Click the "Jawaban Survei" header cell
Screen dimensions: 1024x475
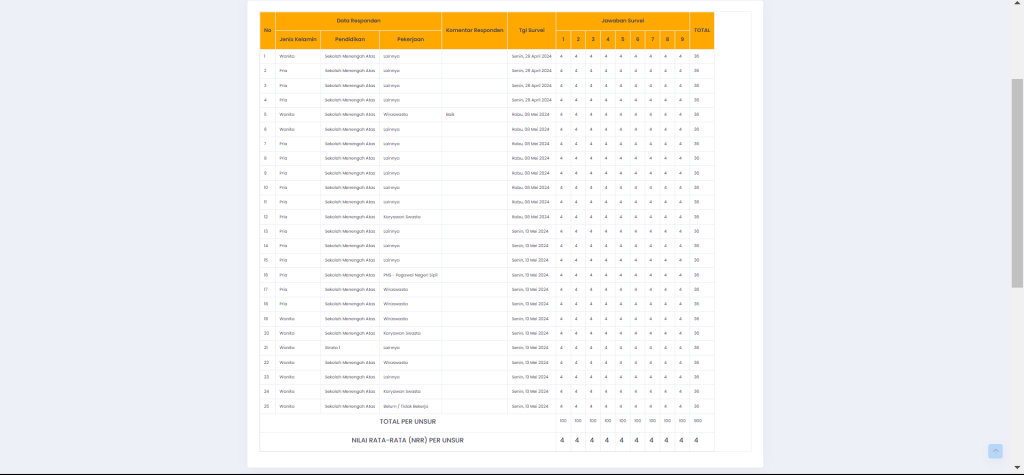(622, 21)
